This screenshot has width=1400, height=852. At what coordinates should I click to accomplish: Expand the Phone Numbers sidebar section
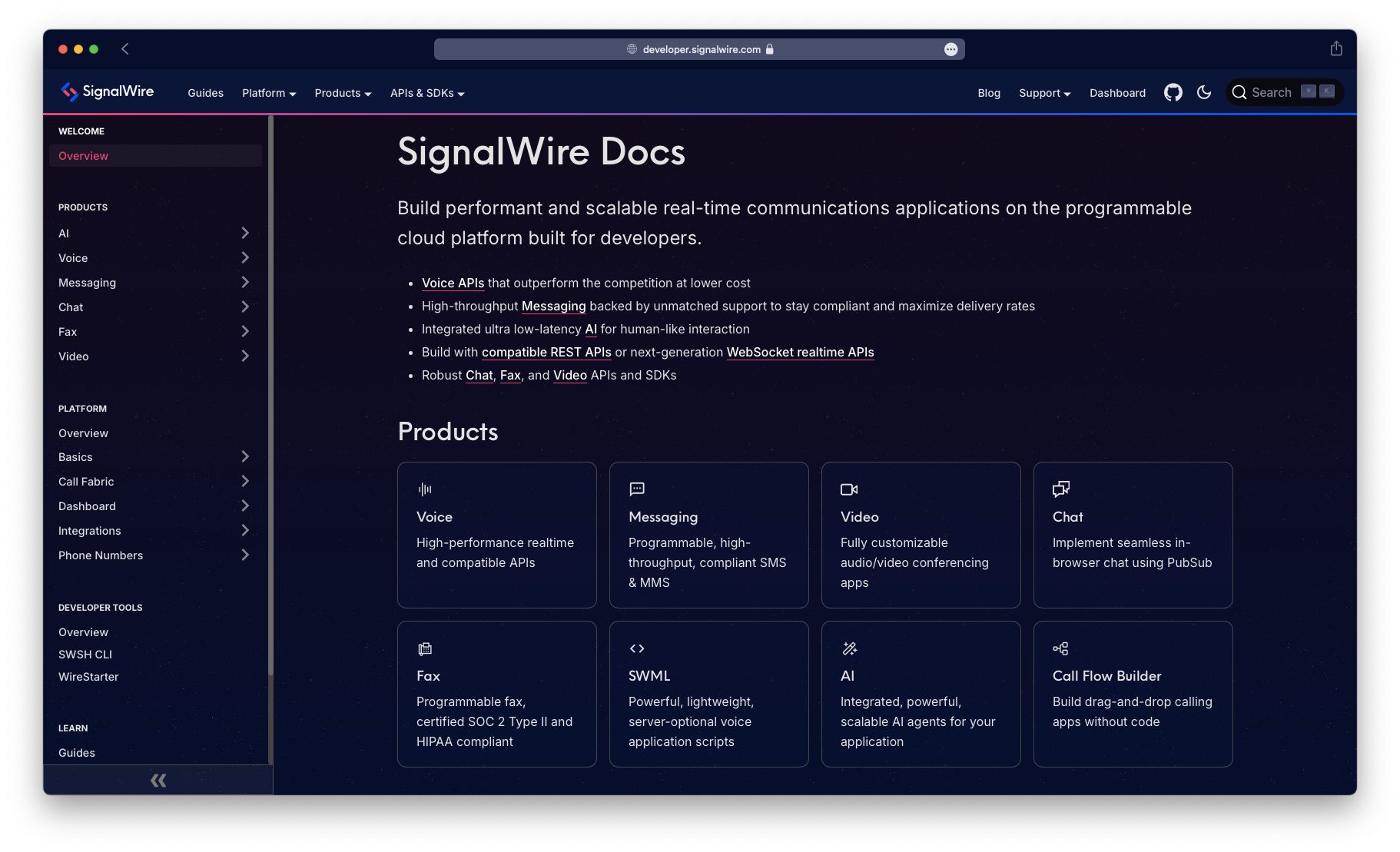tap(245, 555)
